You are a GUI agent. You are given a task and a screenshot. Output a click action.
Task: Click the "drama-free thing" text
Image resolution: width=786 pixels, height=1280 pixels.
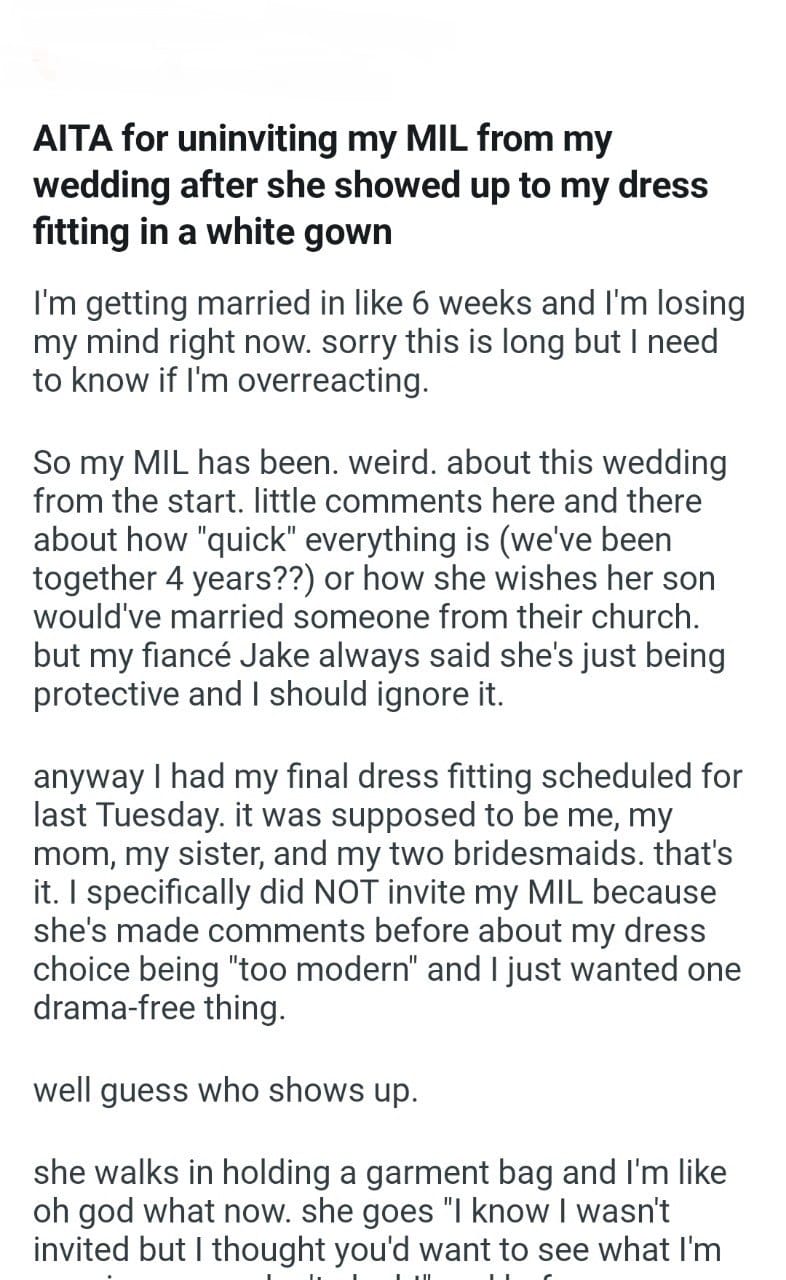158,1009
